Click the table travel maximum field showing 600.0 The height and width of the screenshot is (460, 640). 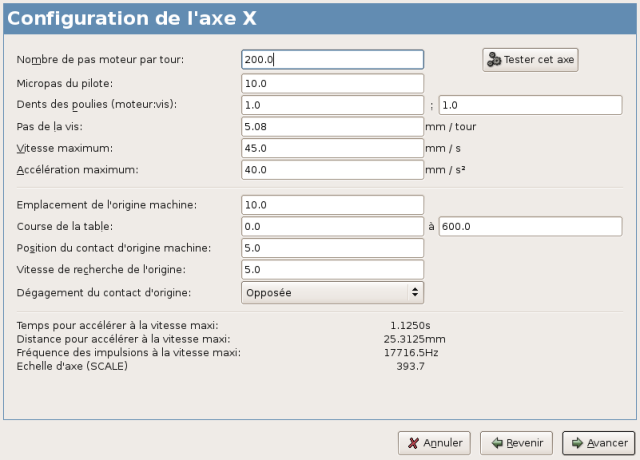pyautogui.click(x=530, y=227)
